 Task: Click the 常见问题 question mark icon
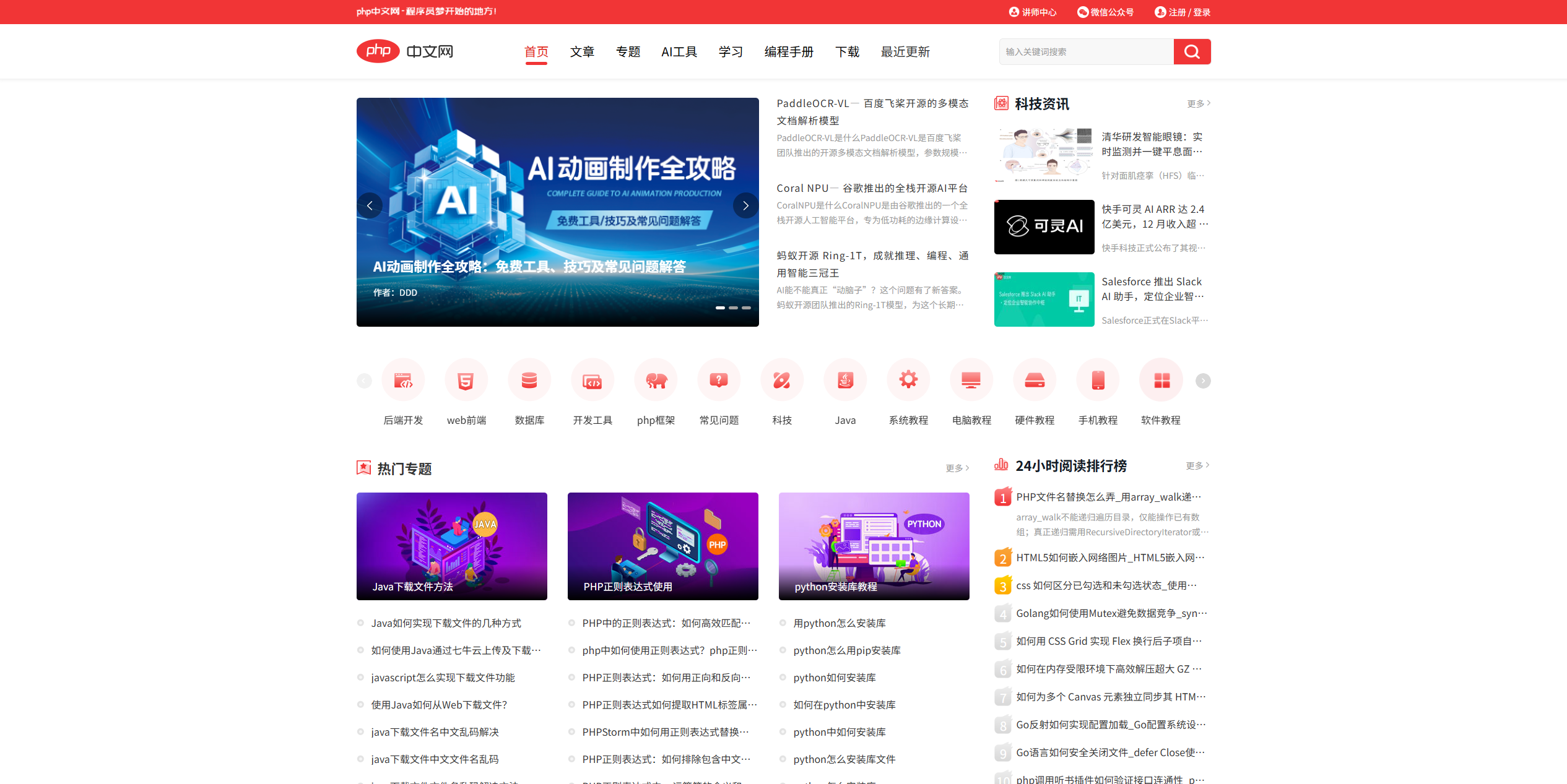pyautogui.click(x=719, y=380)
